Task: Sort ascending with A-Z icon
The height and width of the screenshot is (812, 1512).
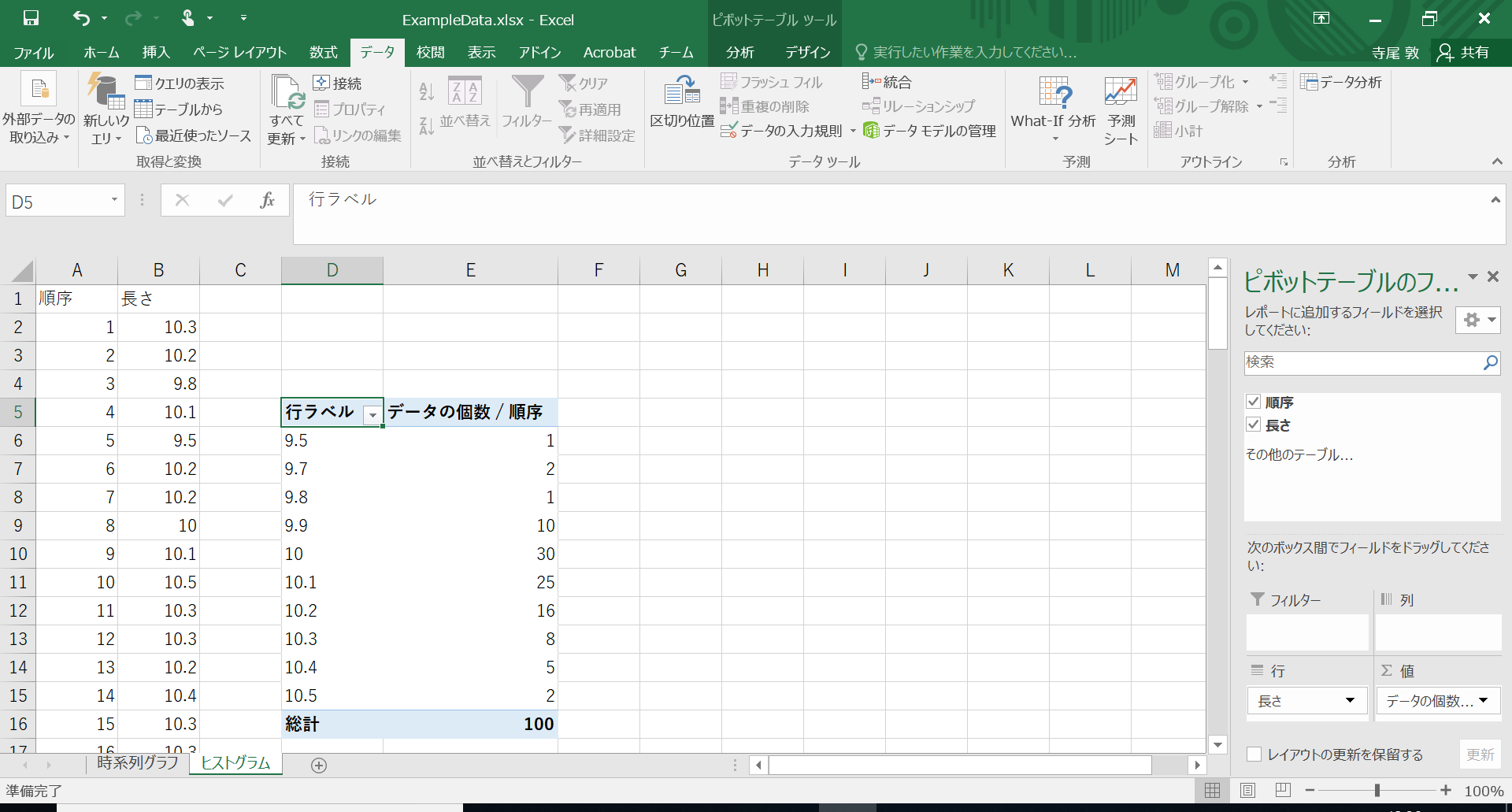Action: (426, 91)
